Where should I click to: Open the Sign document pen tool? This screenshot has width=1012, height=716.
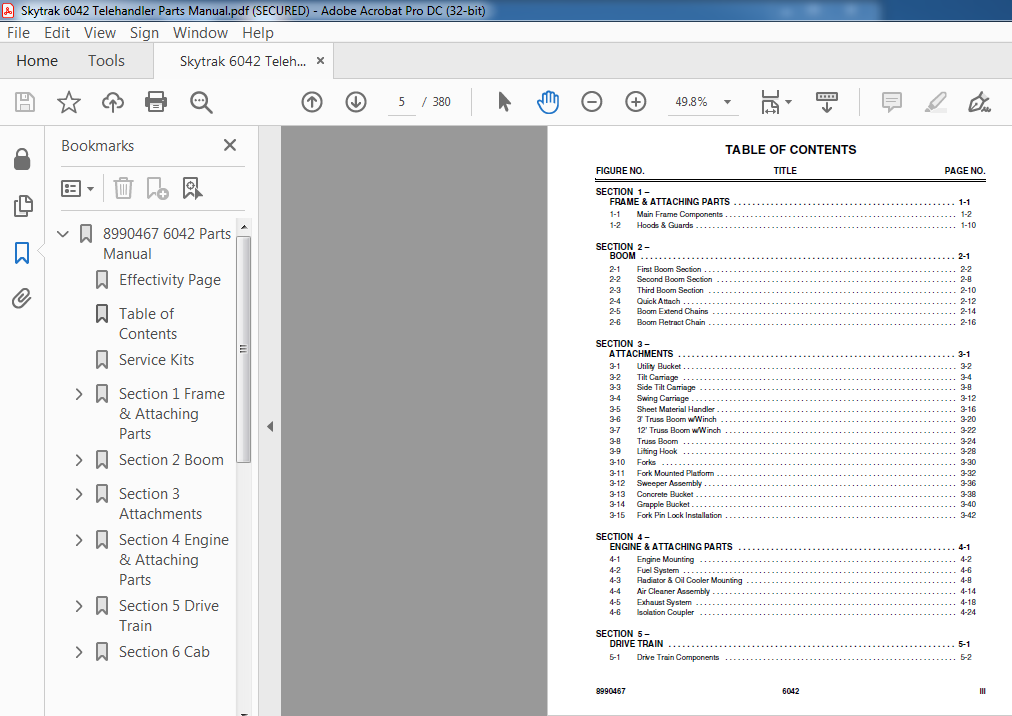pyautogui.click(x=979, y=102)
